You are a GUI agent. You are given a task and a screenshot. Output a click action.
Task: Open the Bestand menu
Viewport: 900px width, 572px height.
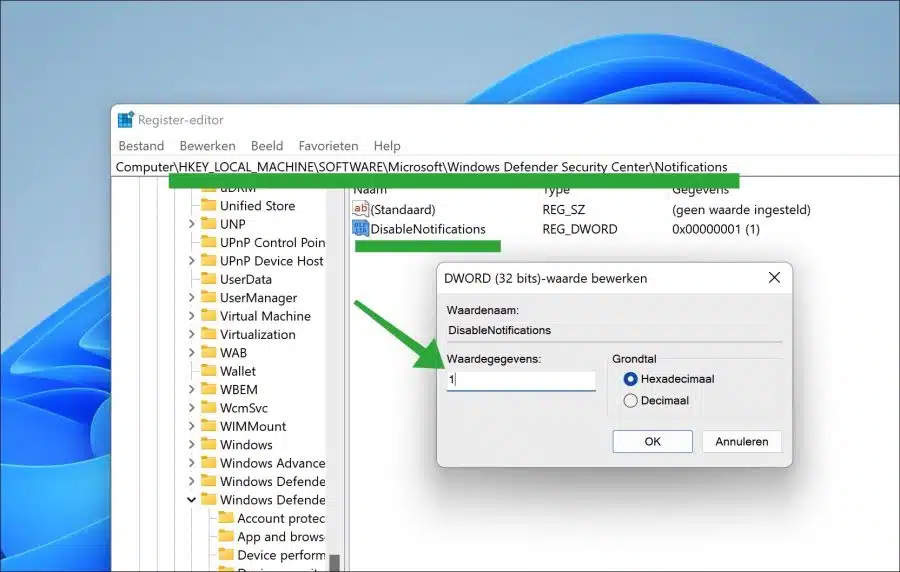point(141,146)
